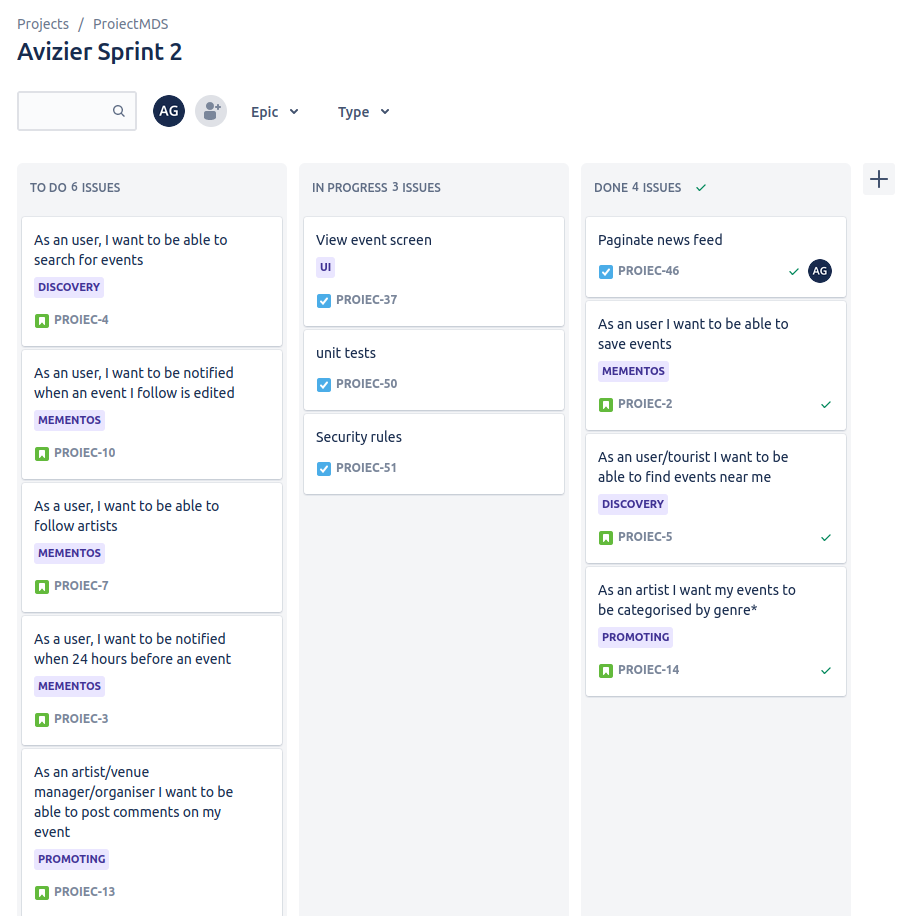Click the plus icon to add column
The width and height of the screenshot is (916, 916).
coord(879,179)
